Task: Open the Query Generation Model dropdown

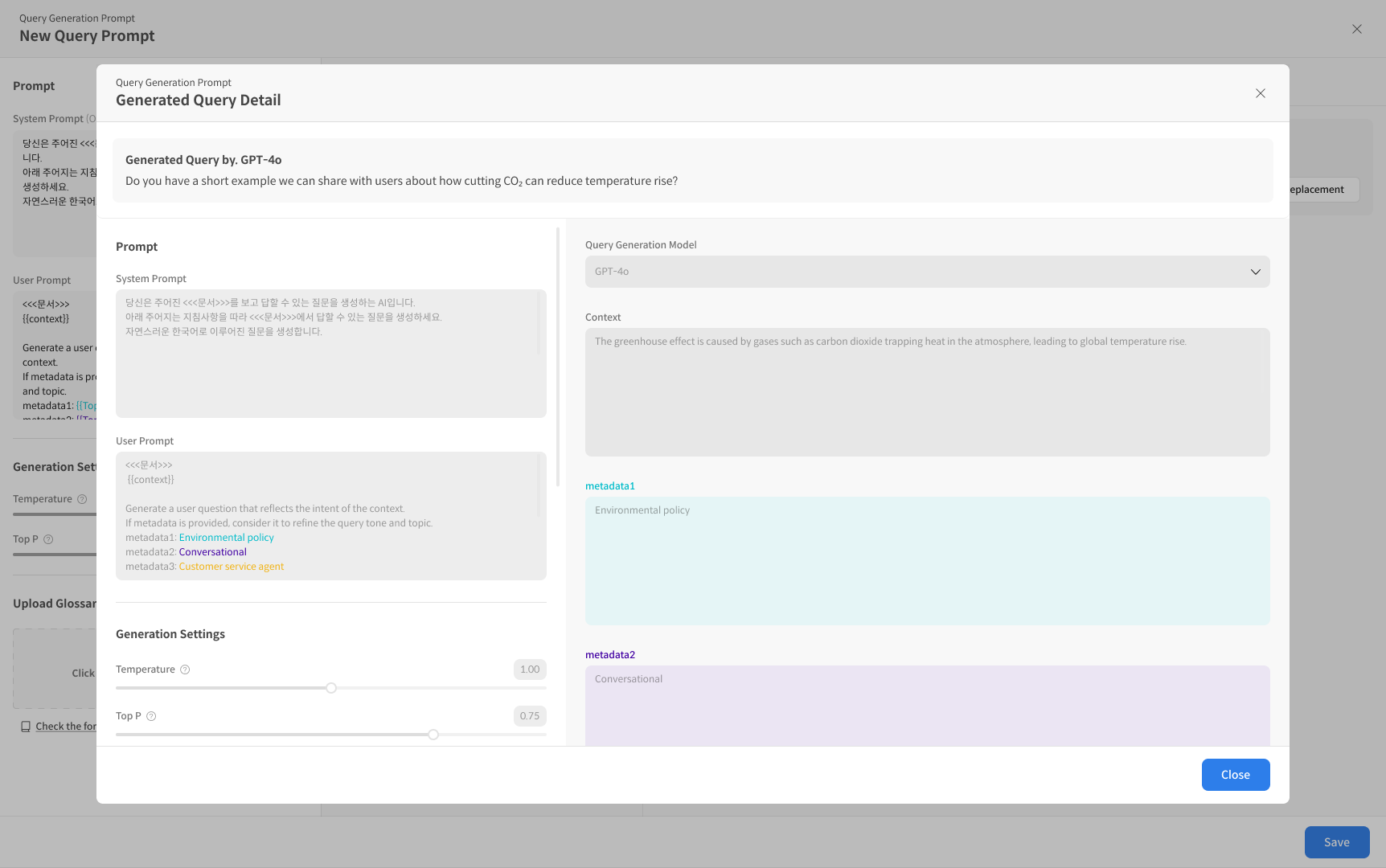Action: [926, 272]
